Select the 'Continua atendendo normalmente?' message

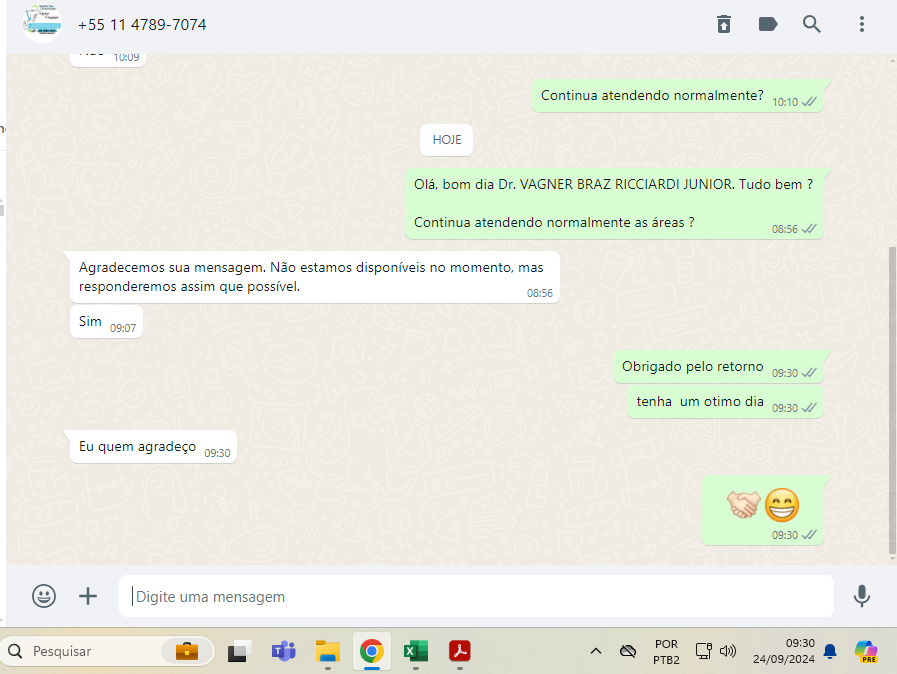click(678, 96)
